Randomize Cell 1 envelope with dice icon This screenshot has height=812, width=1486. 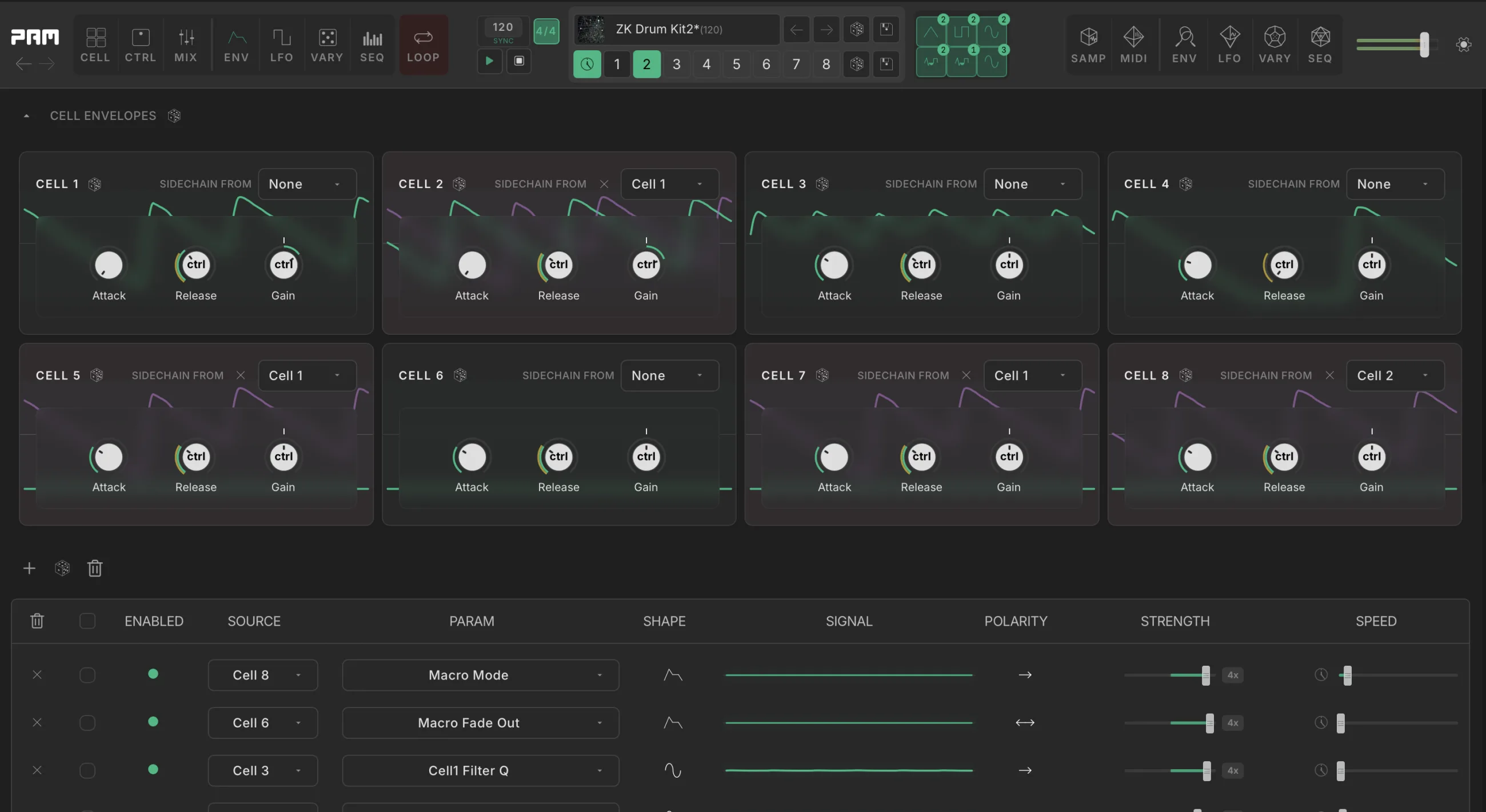coord(95,184)
